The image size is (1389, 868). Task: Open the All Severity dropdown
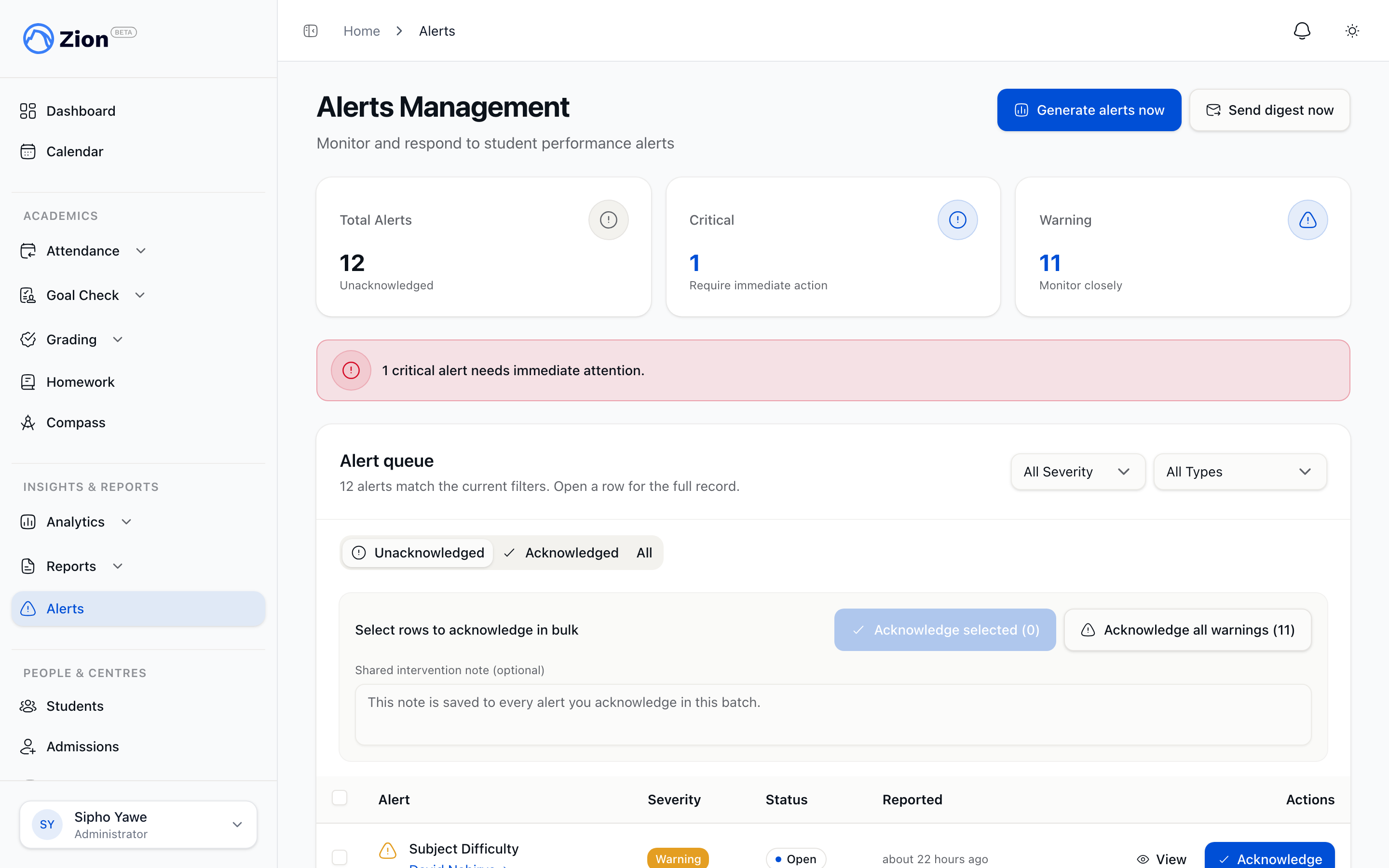coord(1078,472)
